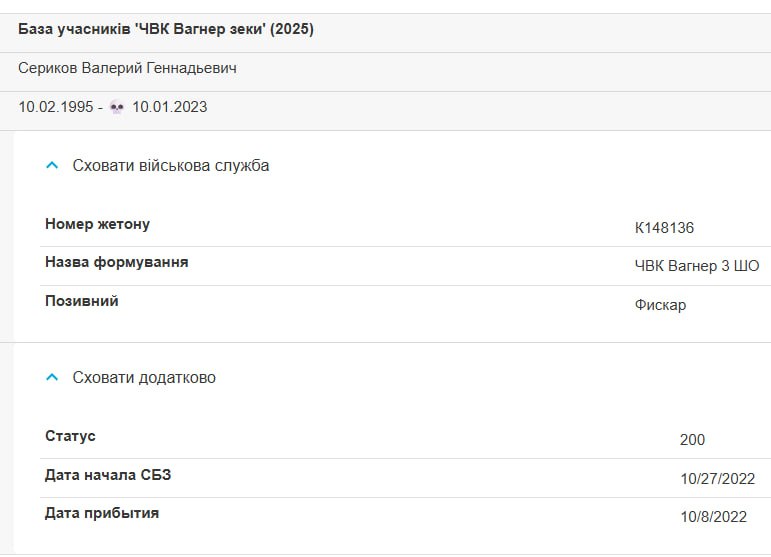Image resolution: width=771 pixels, height=557 pixels.
Task: Select the database title 'База учасників ЧВК Вагнер зеки'
Action: tap(166, 29)
